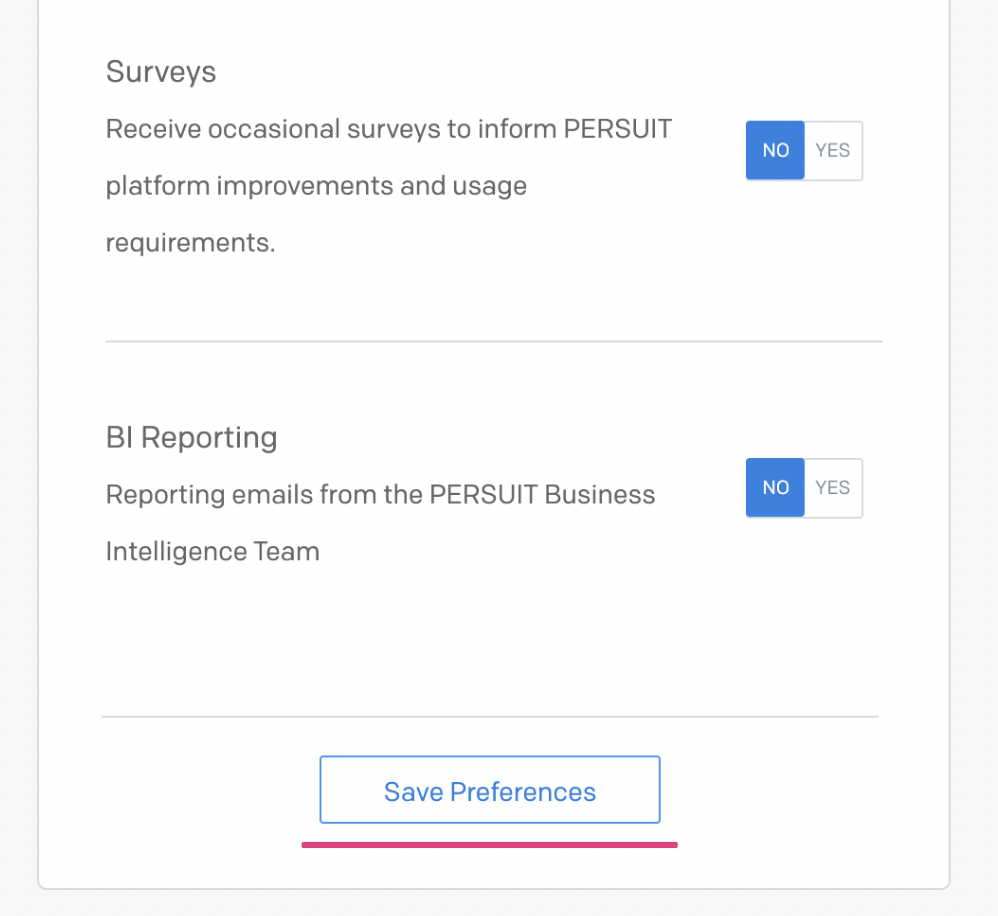Viewport: 998px width, 916px height.
Task: Click the 'Receive occasional surveys to inform PERSUIT' line
Action: coord(389,129)
